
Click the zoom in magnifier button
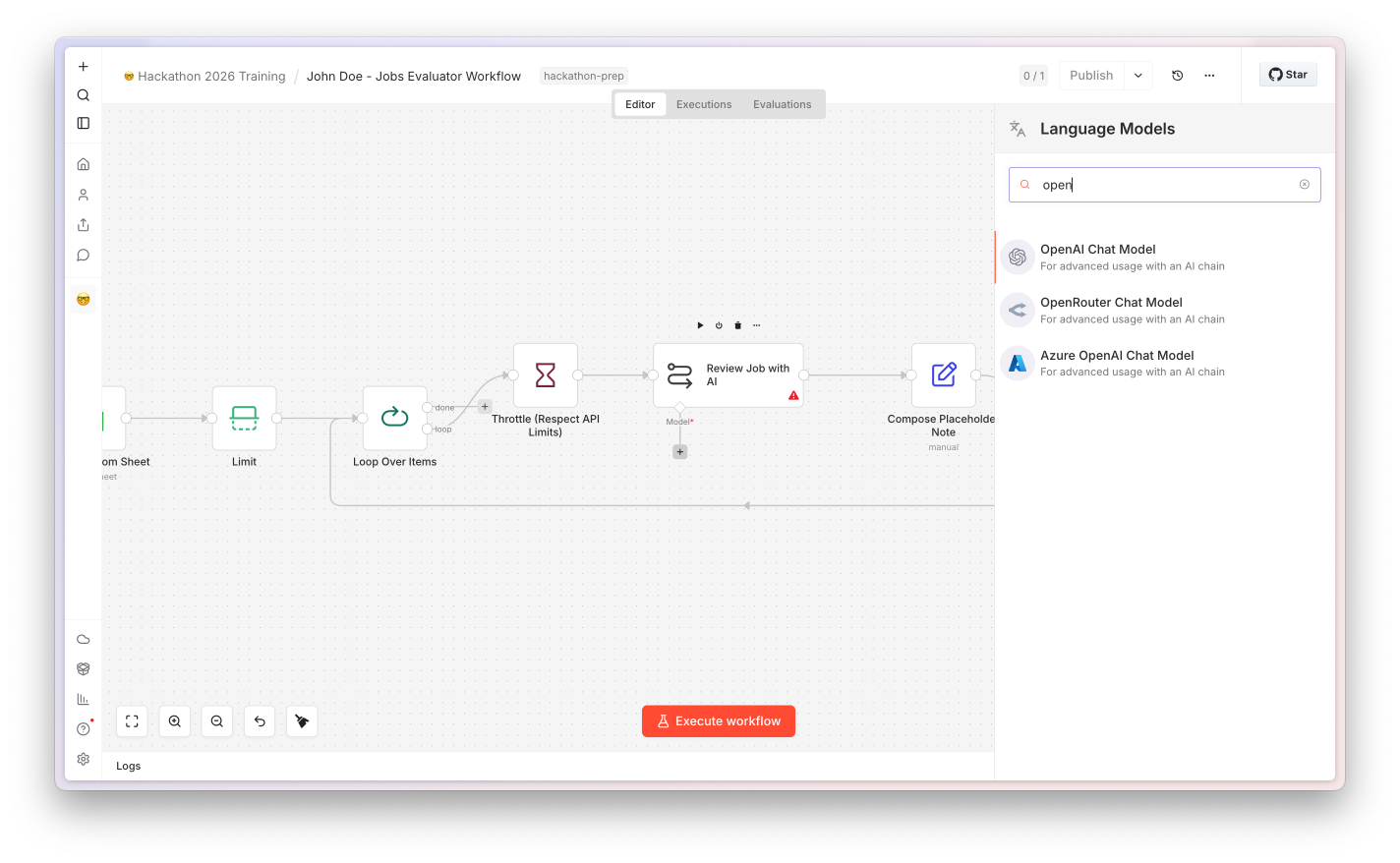(174, 721)
